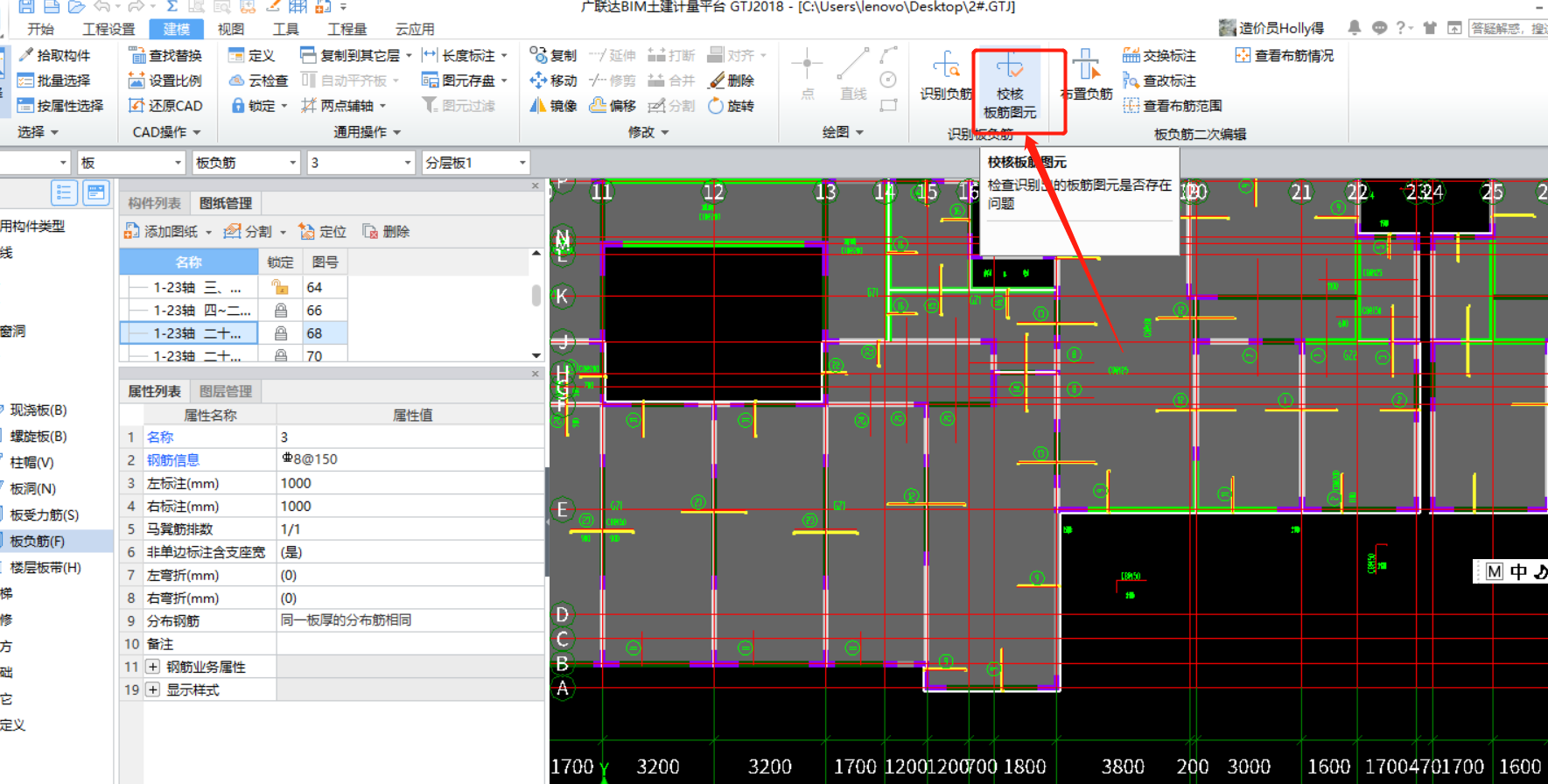The width and height of the screenshot is (1548, 784).
Task: Select 现浇板(B) in component tree
Action: 39,409
